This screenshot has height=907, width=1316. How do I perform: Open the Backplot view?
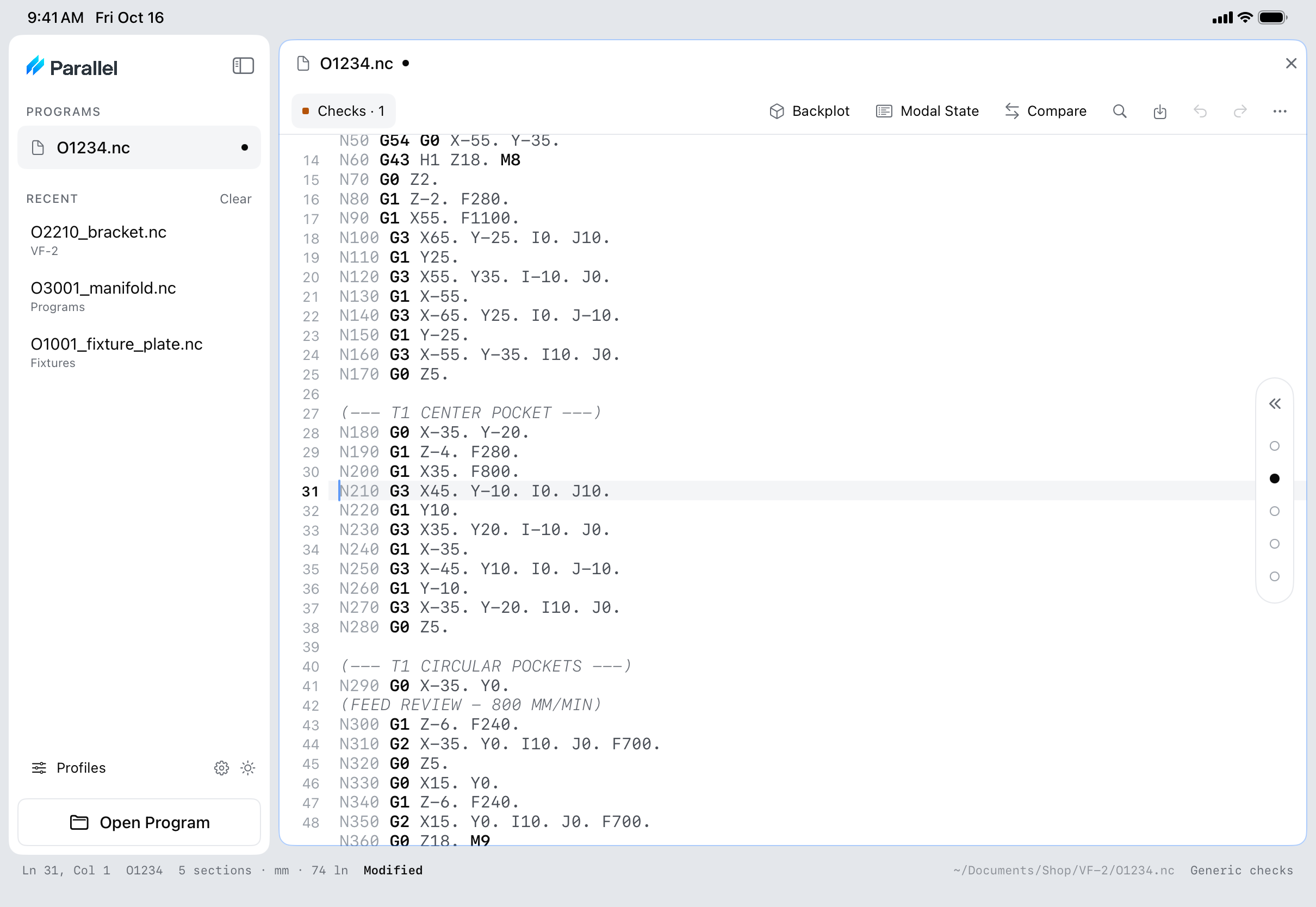click(809, 111)
